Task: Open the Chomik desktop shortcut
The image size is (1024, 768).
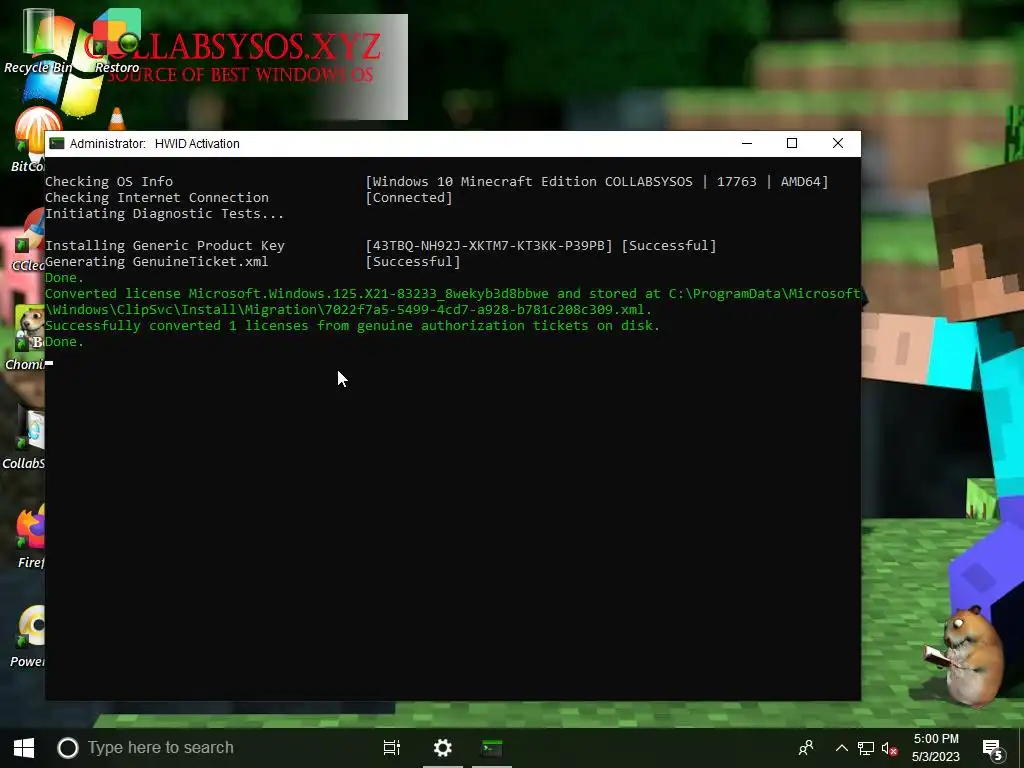Action: point(25,338)
